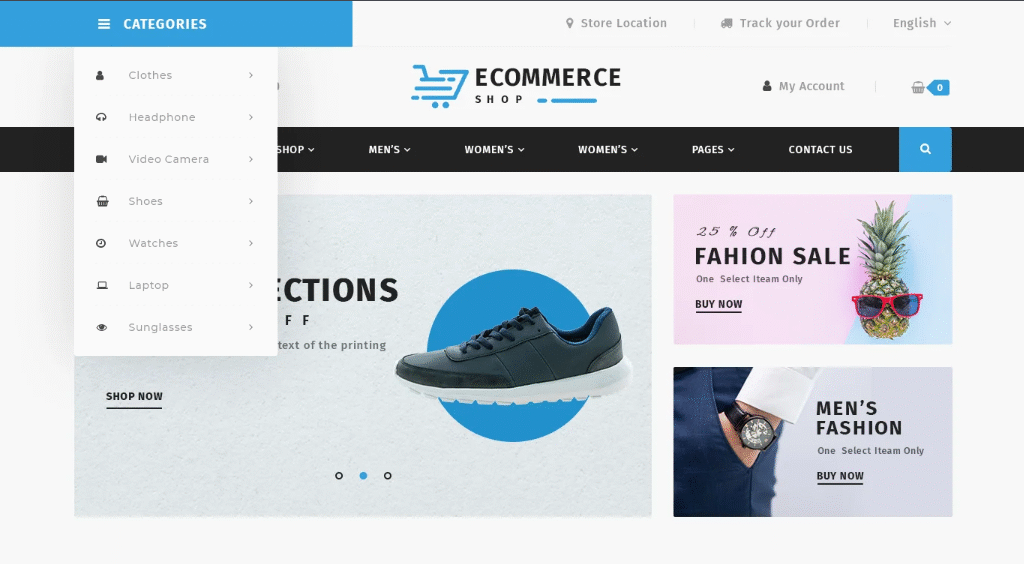Click the hamburger icon beside Categories

tap(104, 24)
